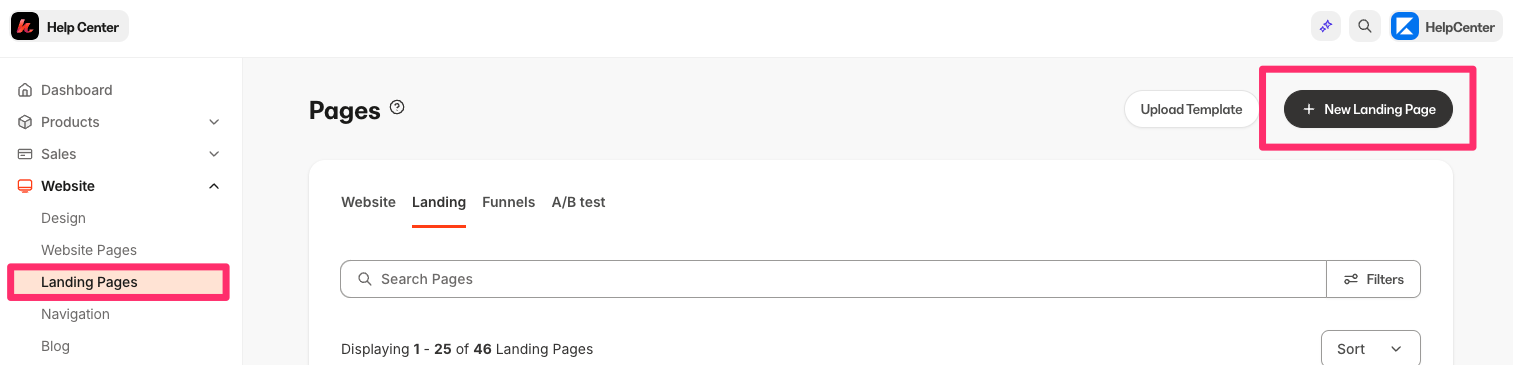Viewport: 1513px width, 365px height.
Task: Click the Products box icon
Action: (25, 122)
